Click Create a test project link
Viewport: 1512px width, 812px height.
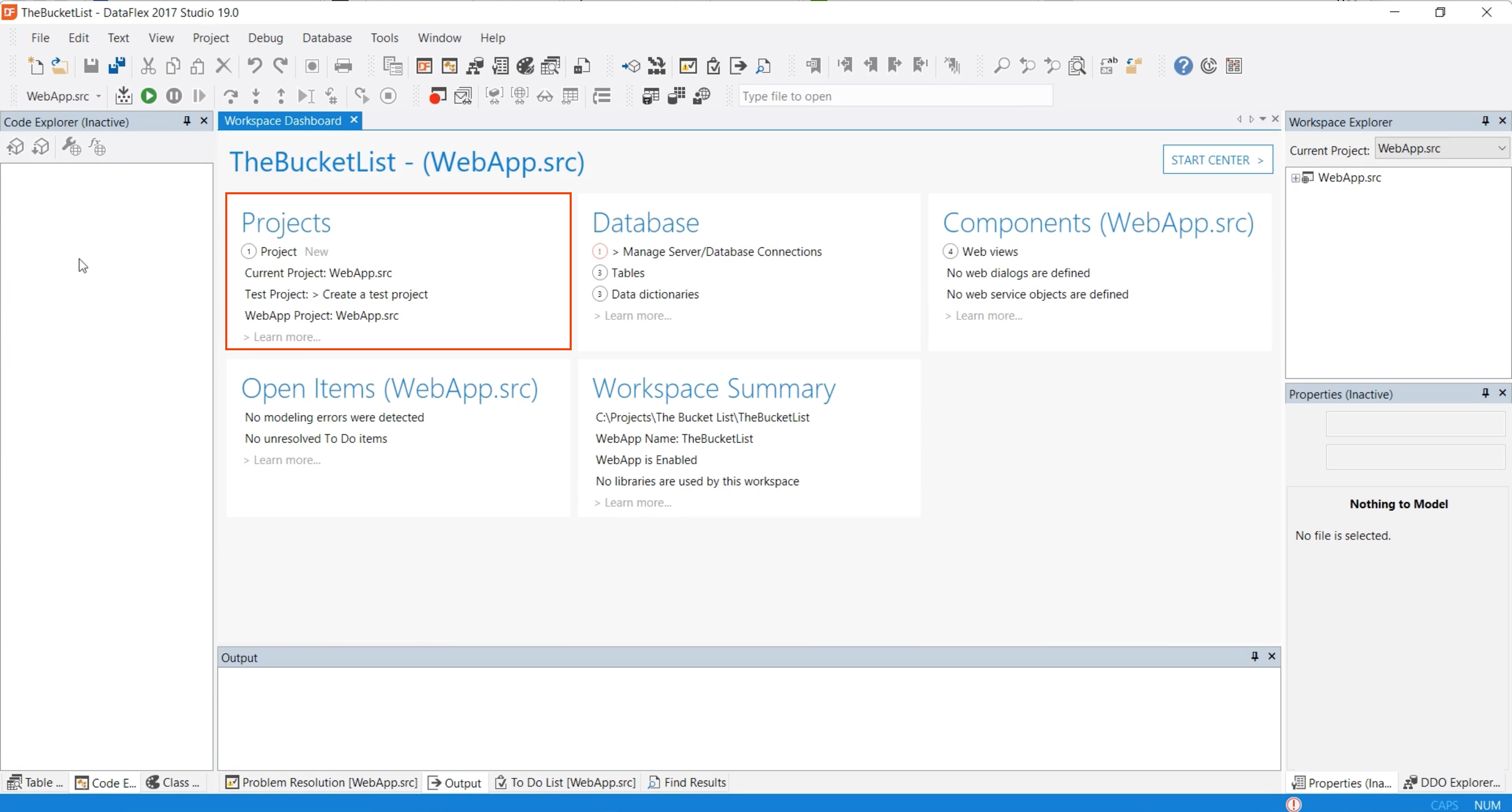(x=374, y=294)
